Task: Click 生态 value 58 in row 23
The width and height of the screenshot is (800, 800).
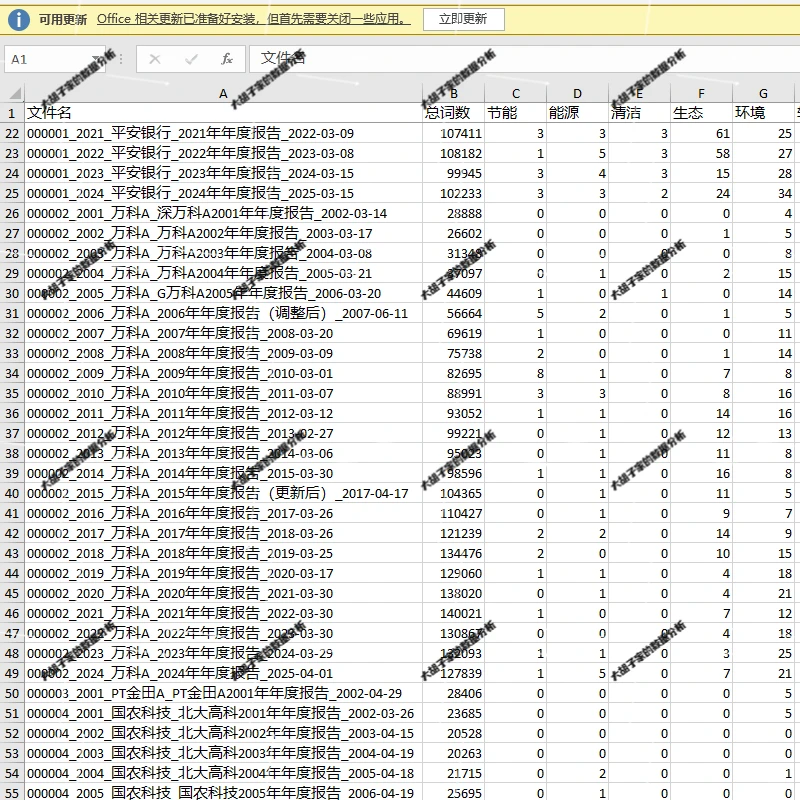Action: click(702, 154)
